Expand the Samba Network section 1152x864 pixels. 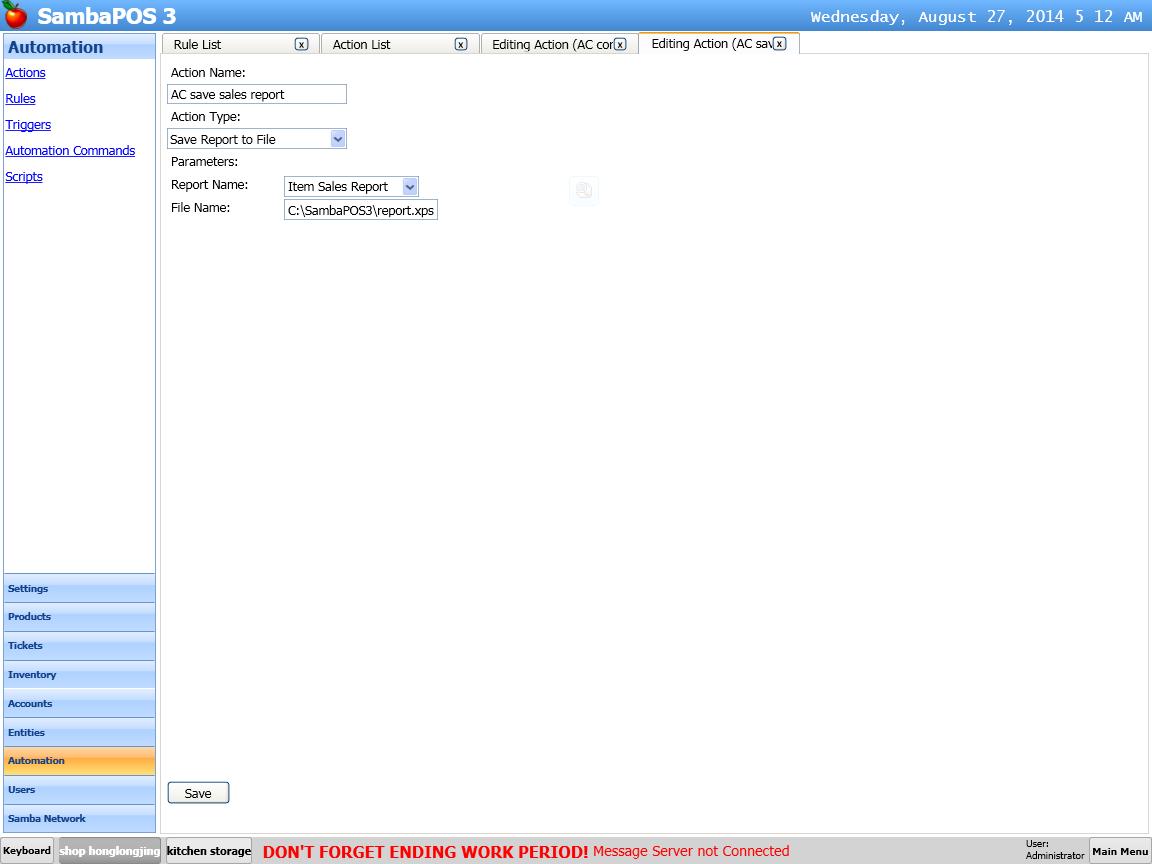(78, 818)
